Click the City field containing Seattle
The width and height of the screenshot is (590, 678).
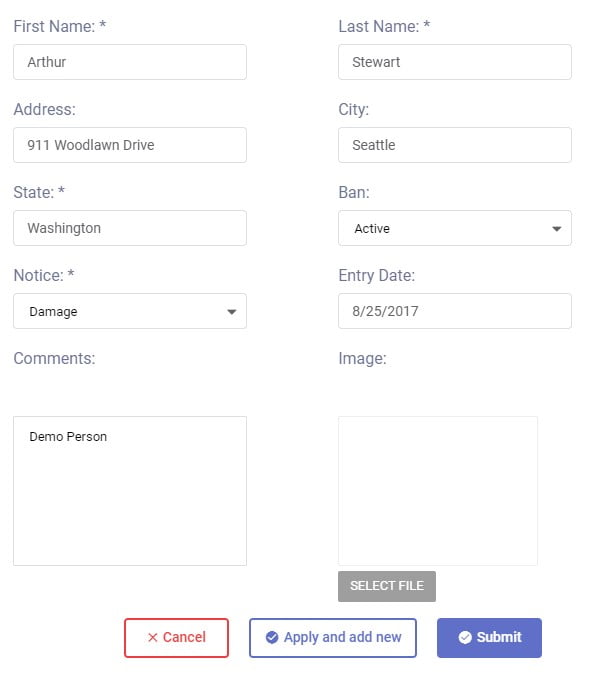[x=455, y=145]
